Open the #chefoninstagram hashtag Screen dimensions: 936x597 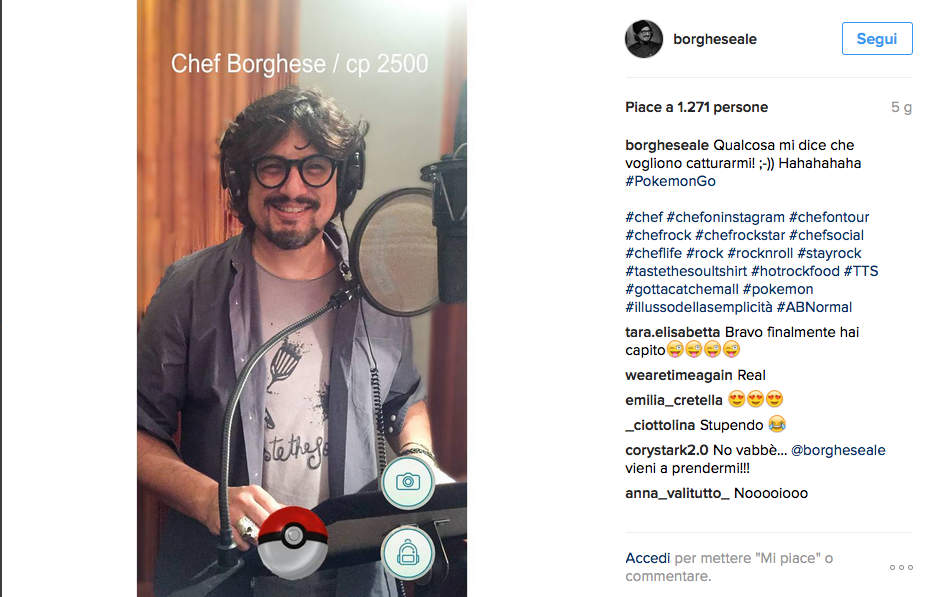tap(725, 217)
